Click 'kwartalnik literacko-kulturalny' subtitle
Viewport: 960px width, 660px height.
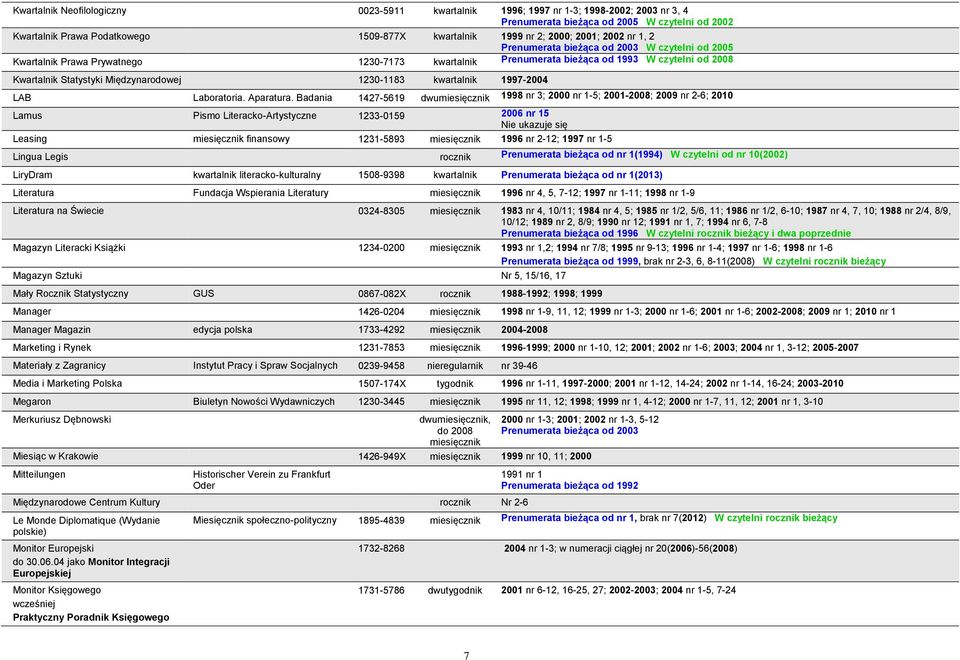pos(257,174)
